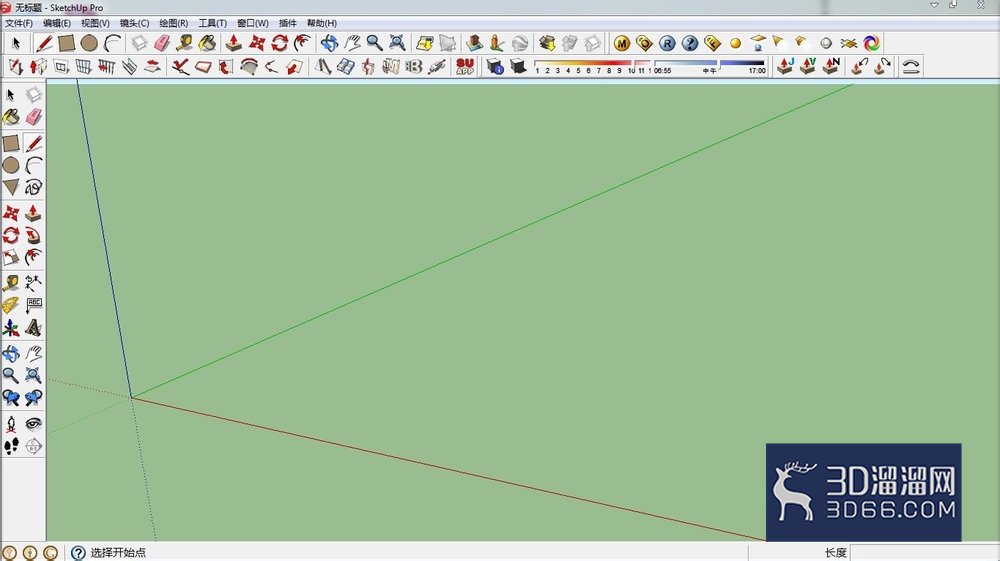The width and height of the screenshot is (1000, 561).
Task: Click the push-pull icon labeled V
Action: click(x=808, y=66)
